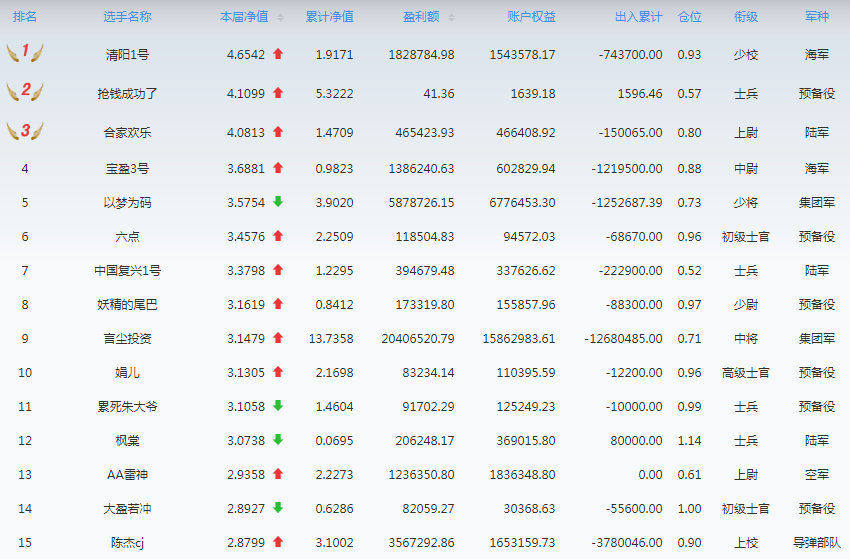This screenshot has width=850, height=559.
Task: Click red up arrow for 清阳1号
Action: pos(278,54)
